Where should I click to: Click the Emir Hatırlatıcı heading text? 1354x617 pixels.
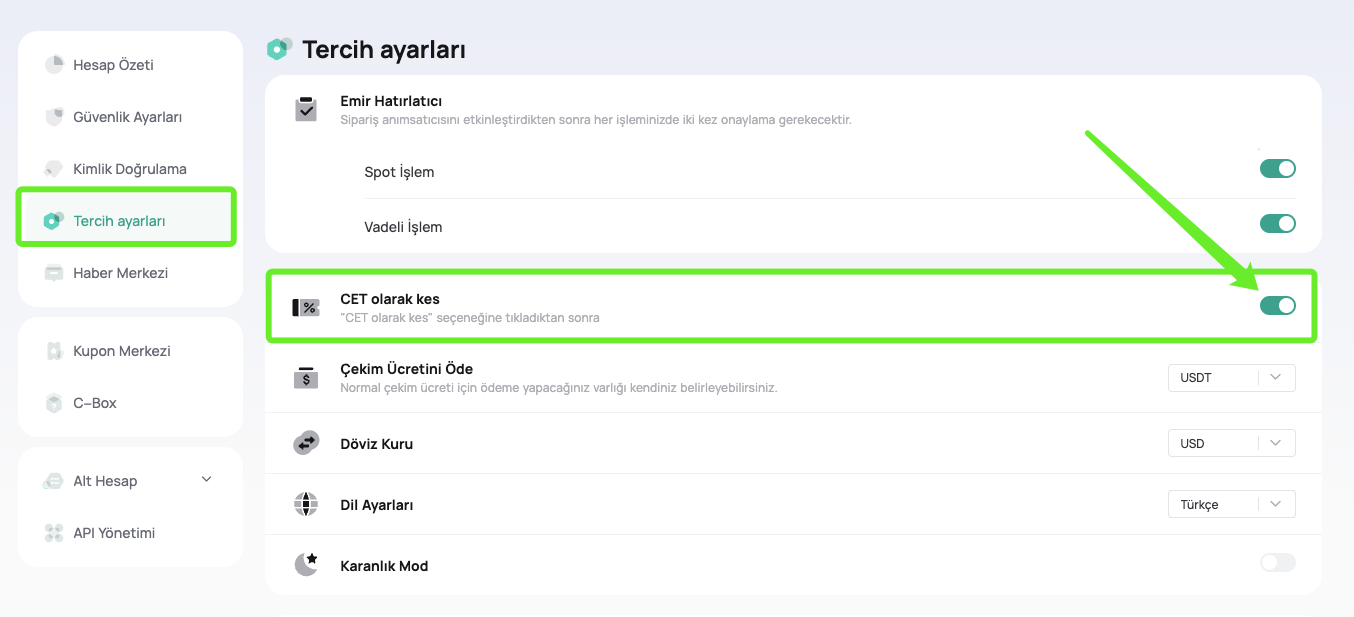(391, 101)
